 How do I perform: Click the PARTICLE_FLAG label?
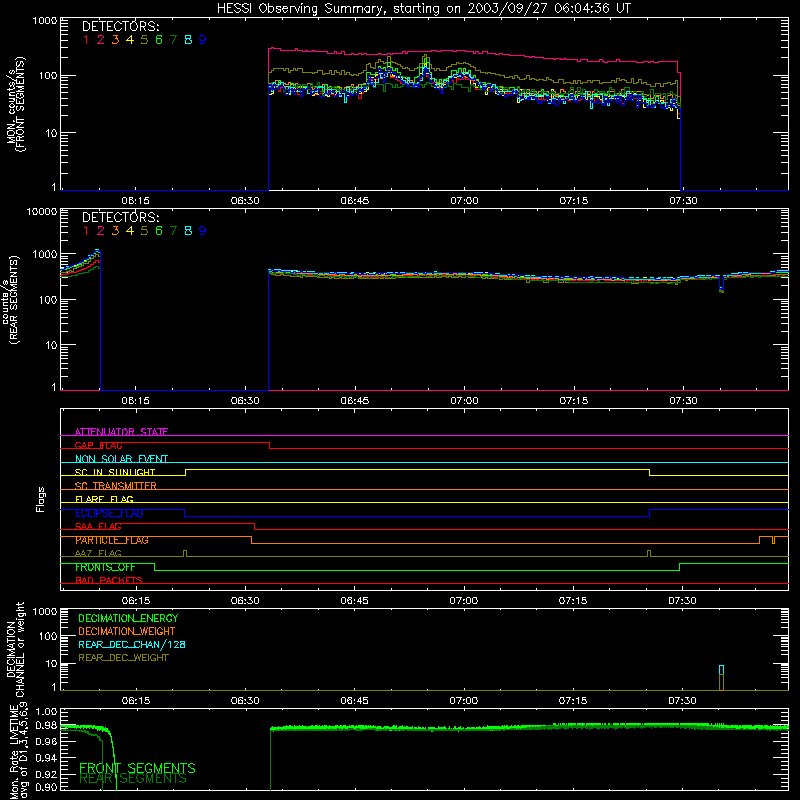click(112, 540)
